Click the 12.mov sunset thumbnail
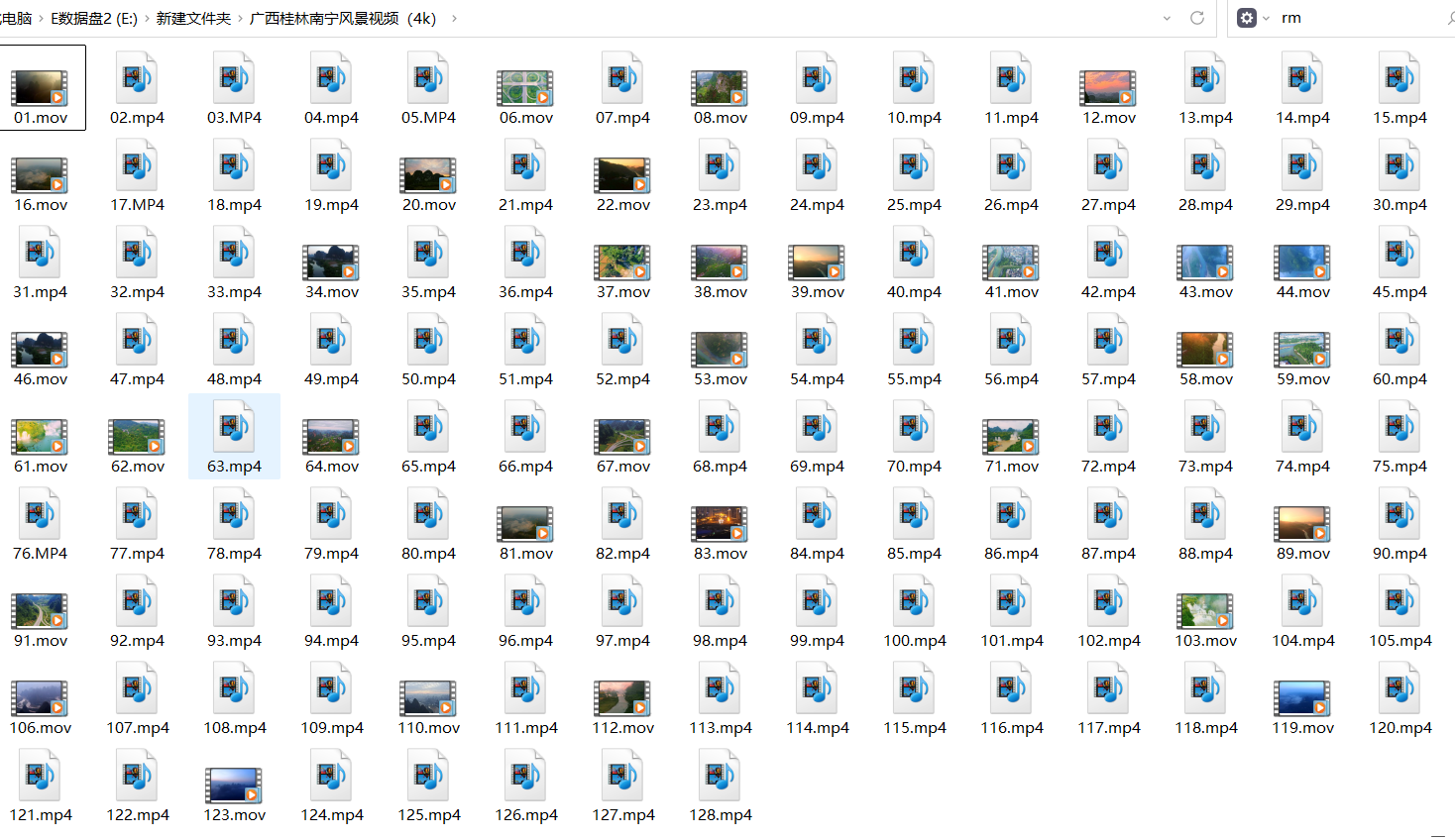The height and width of the screenshot is (840, 1455). tap(1108, 88)
